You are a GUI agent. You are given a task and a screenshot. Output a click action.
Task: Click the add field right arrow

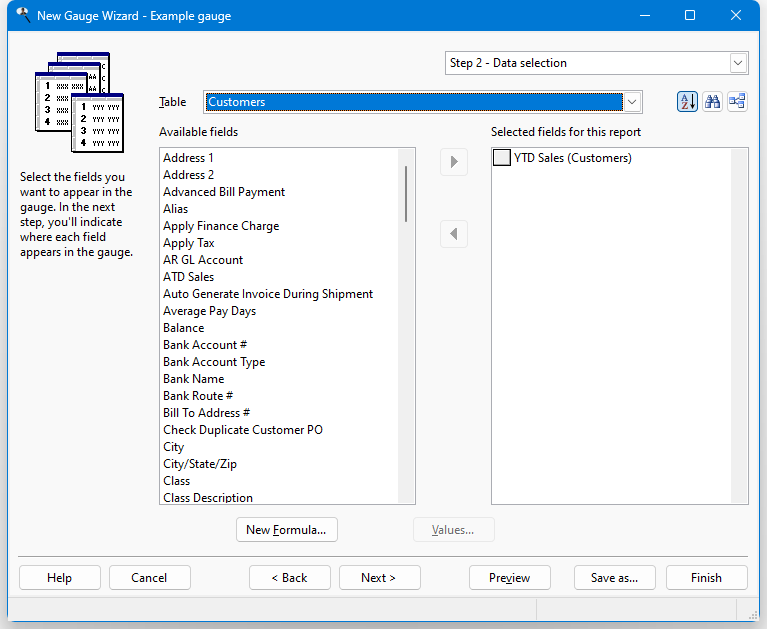(x=454, y=162)
